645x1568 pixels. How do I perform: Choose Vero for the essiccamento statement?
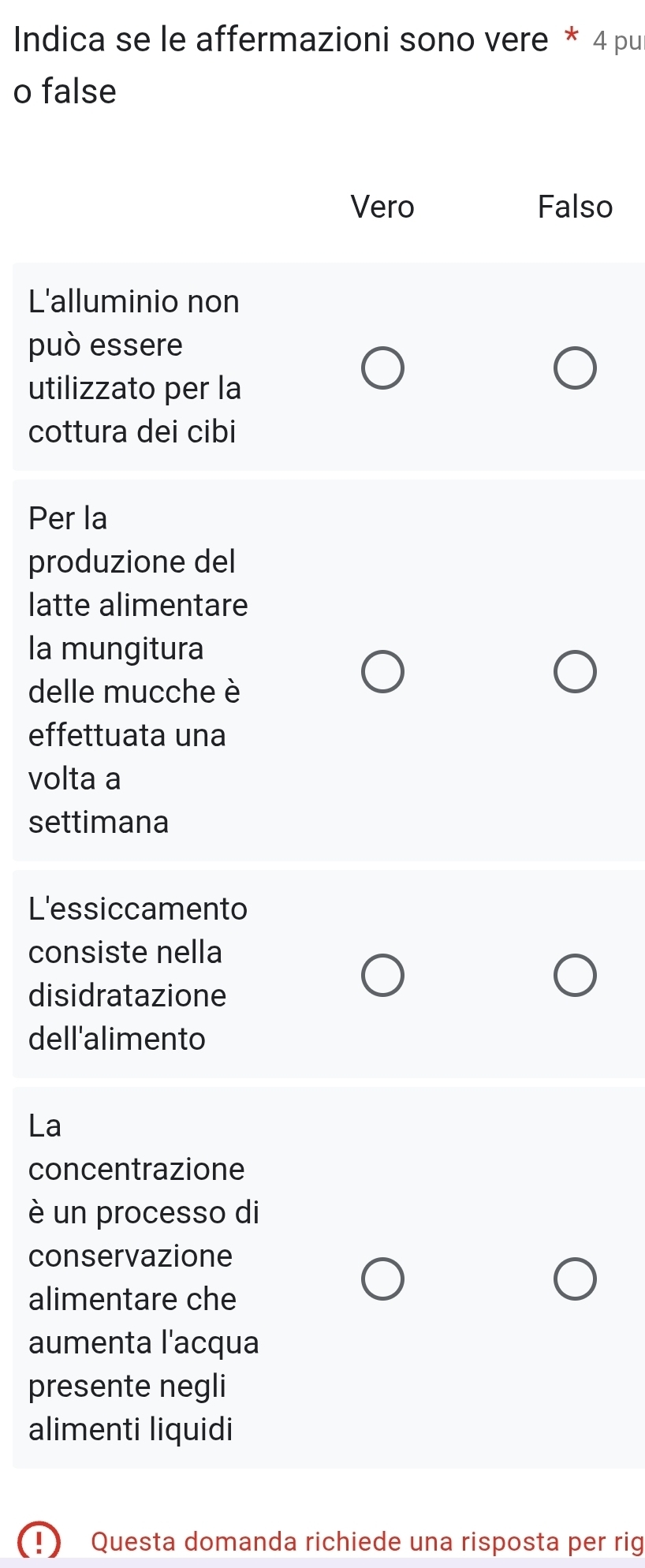click(383, 975)
